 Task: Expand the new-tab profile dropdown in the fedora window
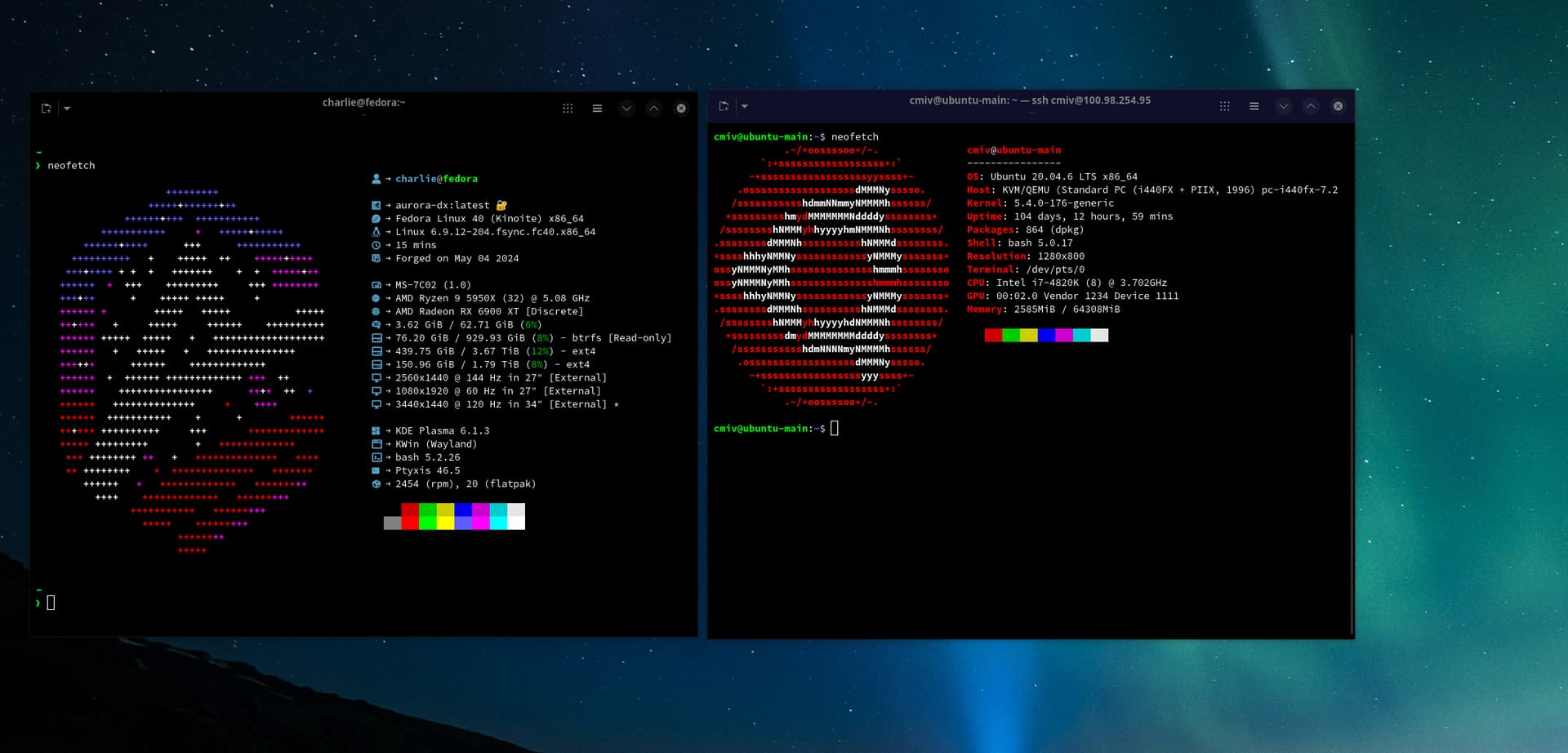pyautogui.click(x=67, y=109)
